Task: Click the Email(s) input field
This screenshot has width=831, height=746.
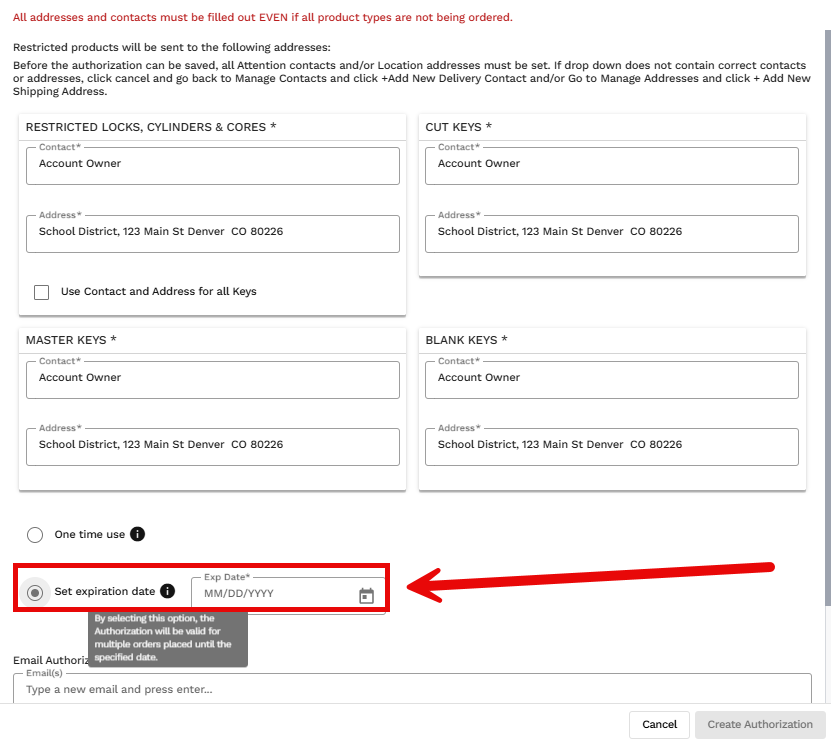Action: tap(412, 689)
